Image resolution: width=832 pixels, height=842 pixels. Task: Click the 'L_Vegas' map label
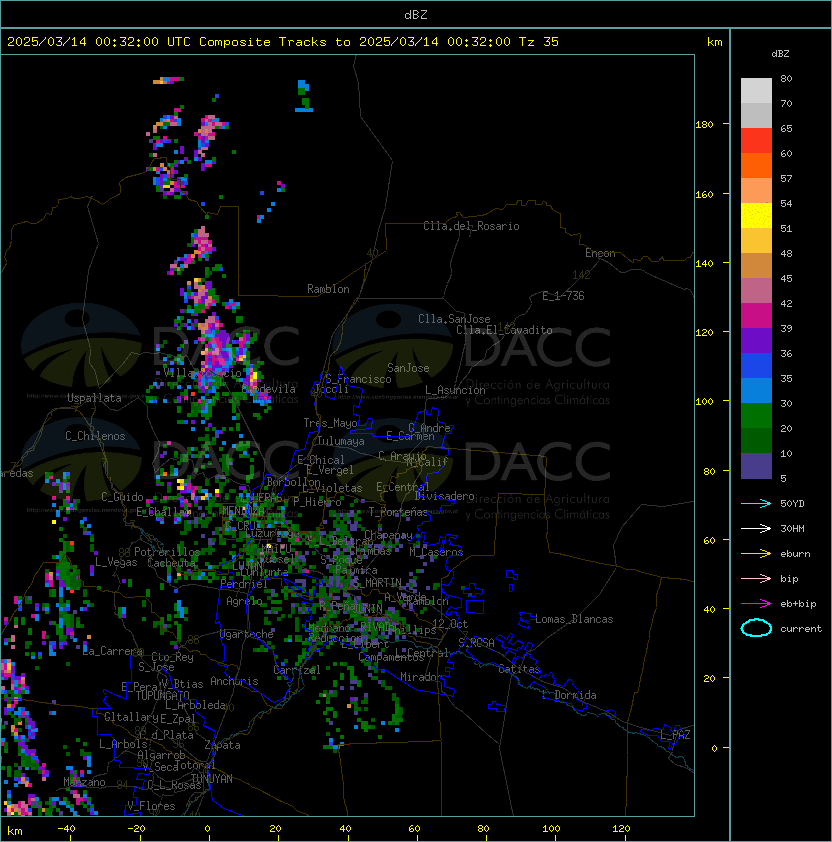click(116, 562)
